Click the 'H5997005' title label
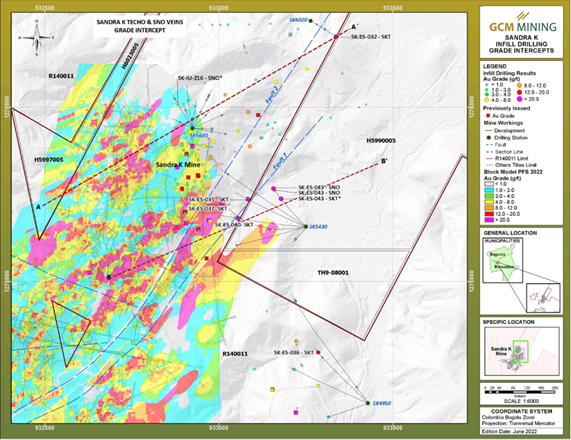The height and width of the screenshot is (440, 571). click(x=49, y=160)
